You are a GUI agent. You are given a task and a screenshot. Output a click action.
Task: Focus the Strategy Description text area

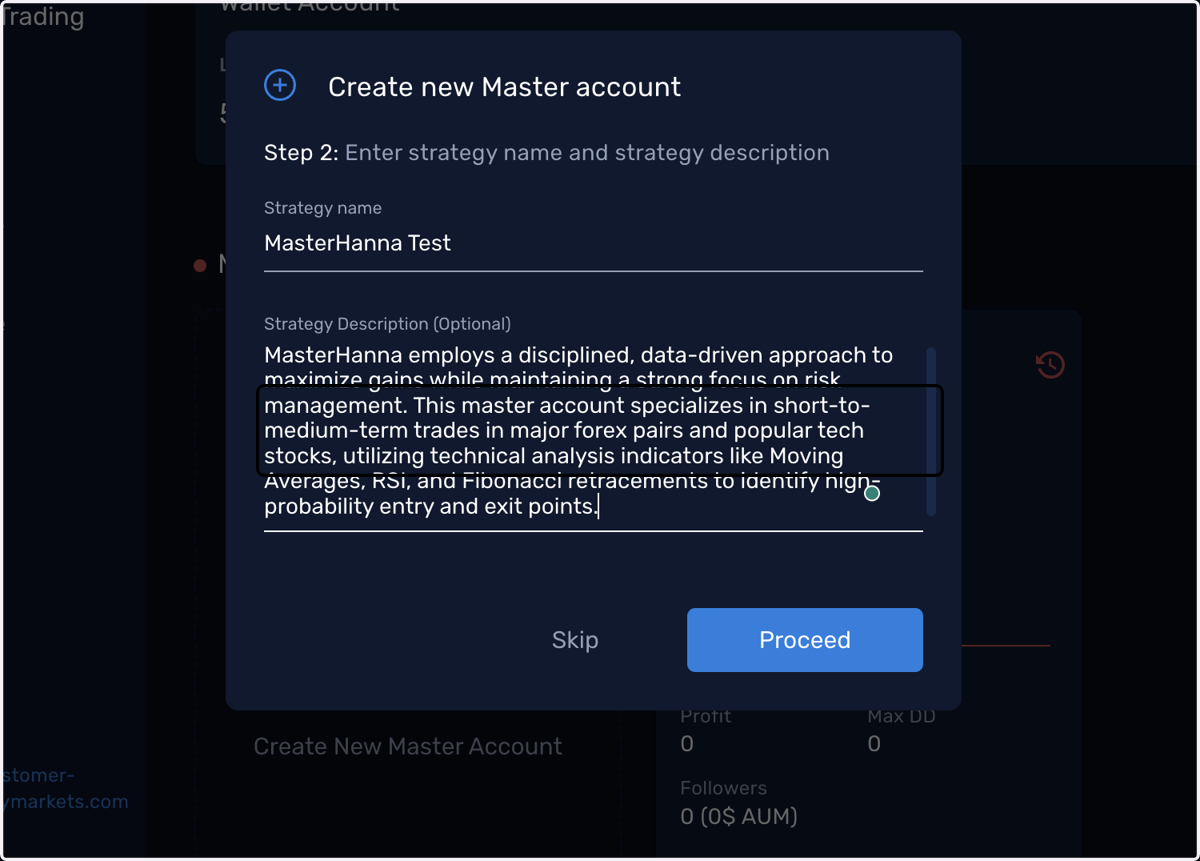[593, 431]
